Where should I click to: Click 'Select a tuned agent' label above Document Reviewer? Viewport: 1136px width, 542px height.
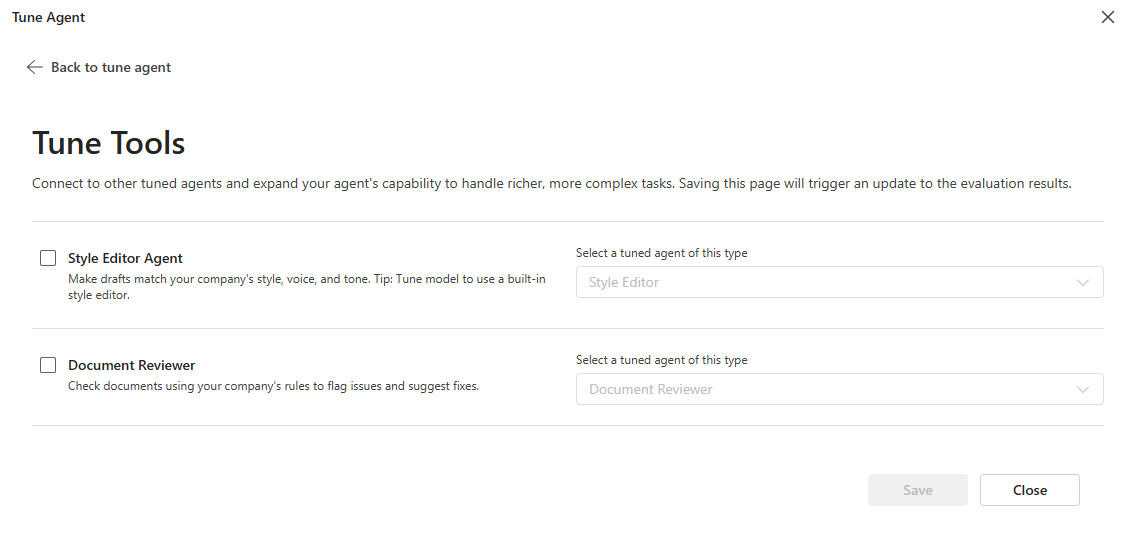tap(661, 360)
